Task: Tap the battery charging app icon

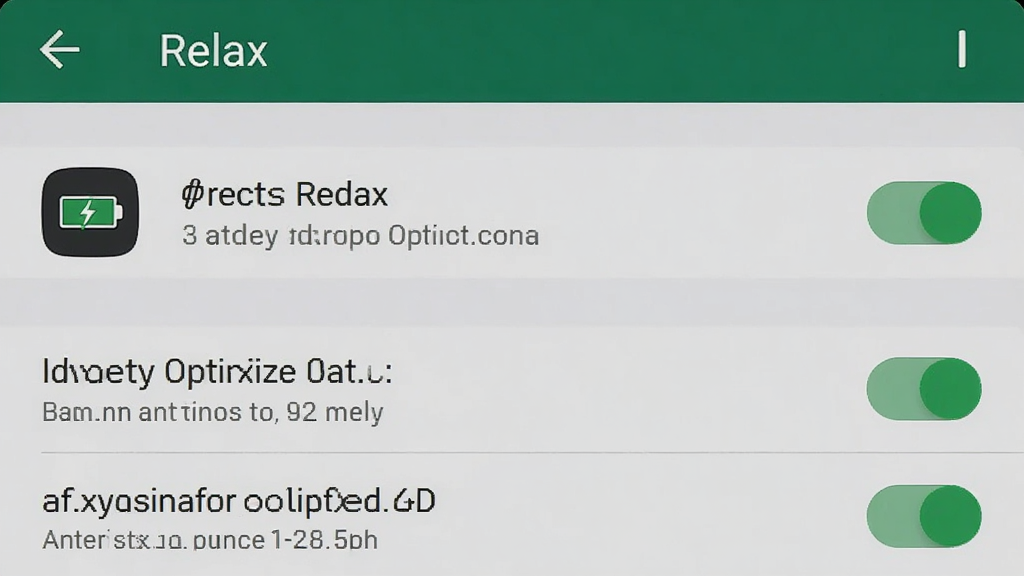Action: coord(90,212)
